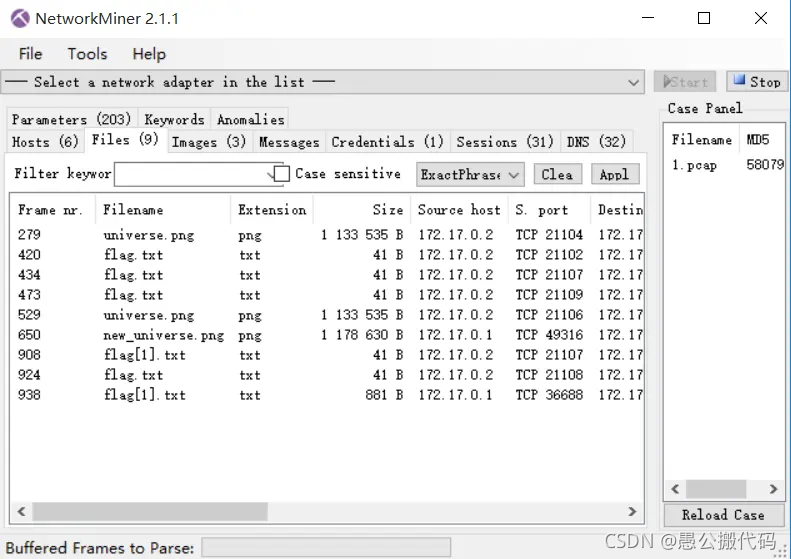The image size is (791, 559).
Task: Open the DNS (32) tab
Action: (x=596, y=142)
